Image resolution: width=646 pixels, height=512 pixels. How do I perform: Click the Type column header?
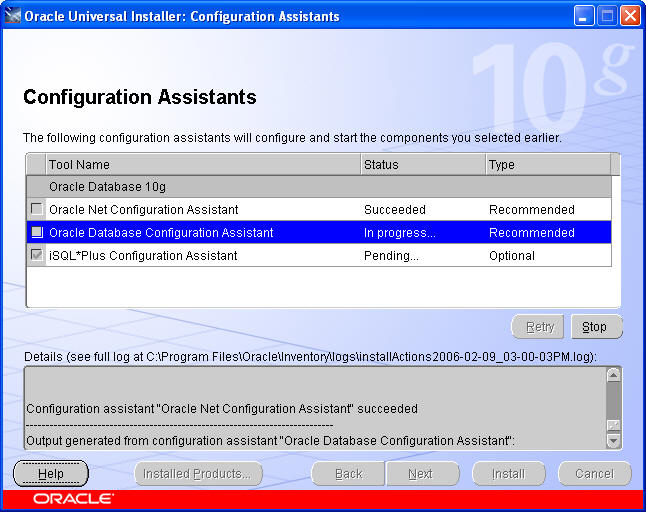tap(548, 164)
